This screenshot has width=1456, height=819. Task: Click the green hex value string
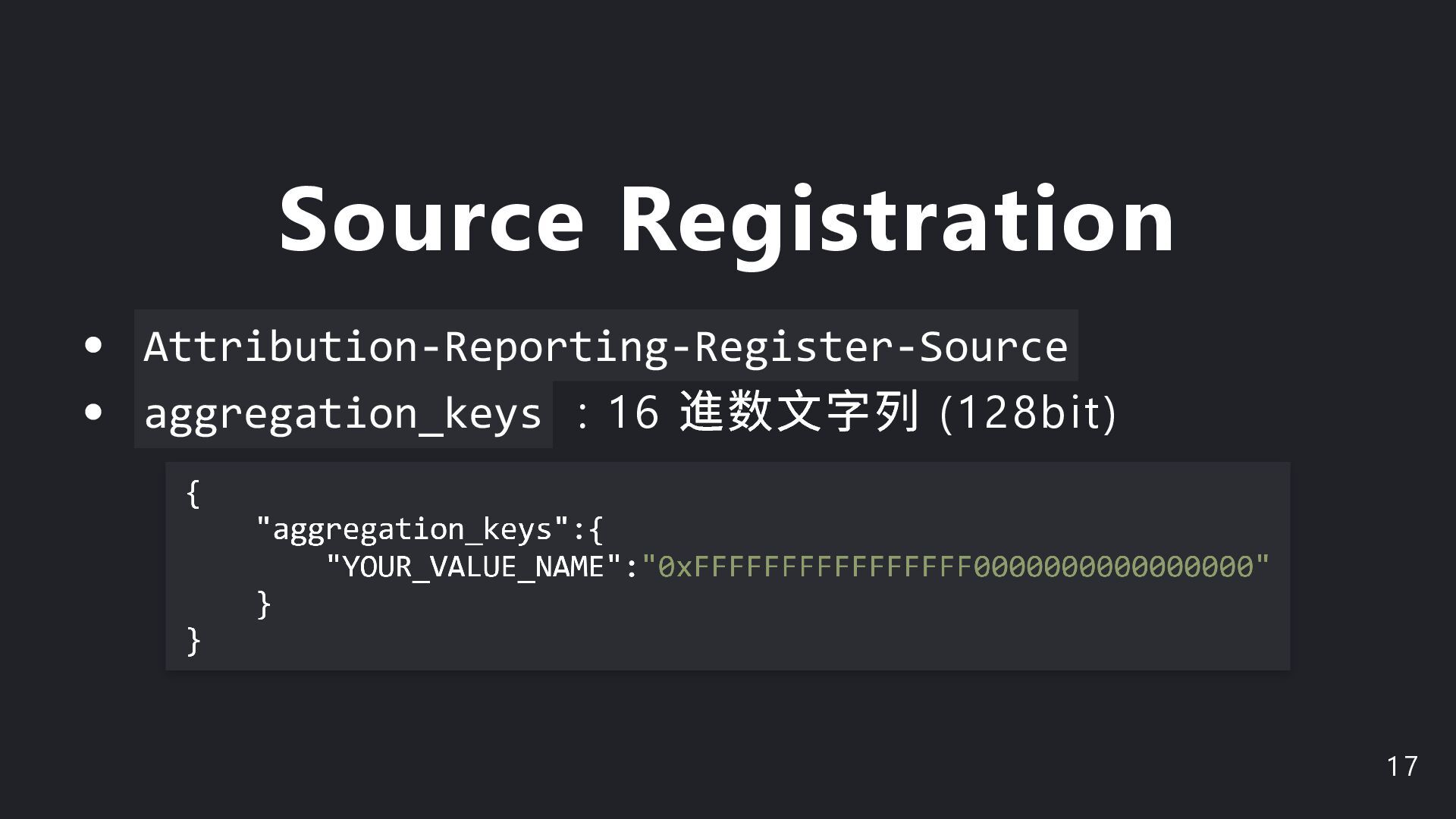[955, 566]
